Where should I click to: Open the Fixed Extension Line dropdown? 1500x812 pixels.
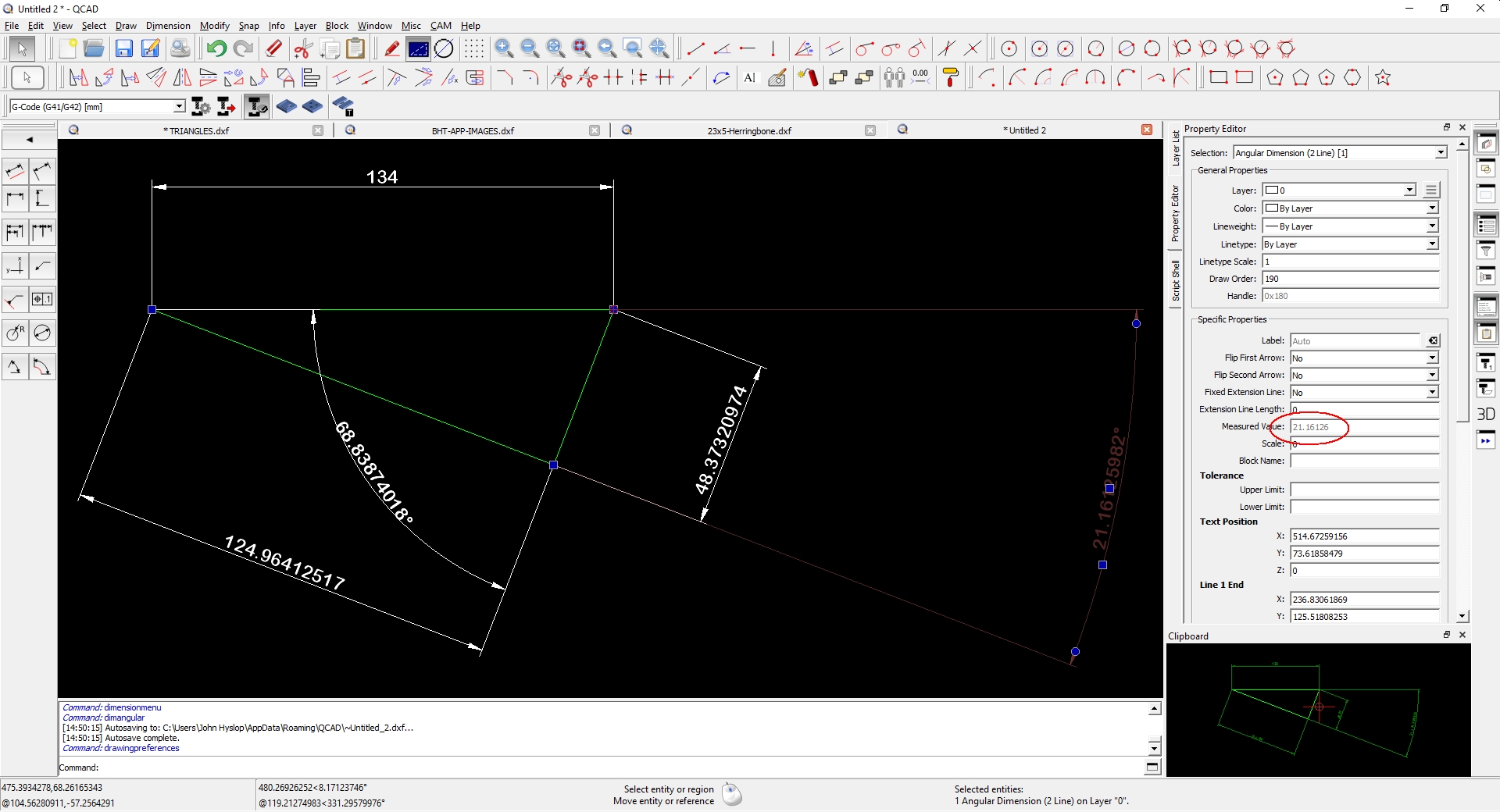[1432, 393]
